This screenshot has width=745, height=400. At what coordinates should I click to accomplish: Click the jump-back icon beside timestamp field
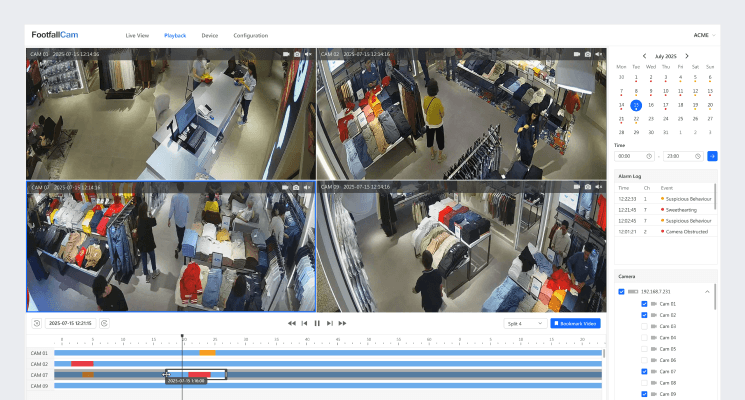point(37,323)
